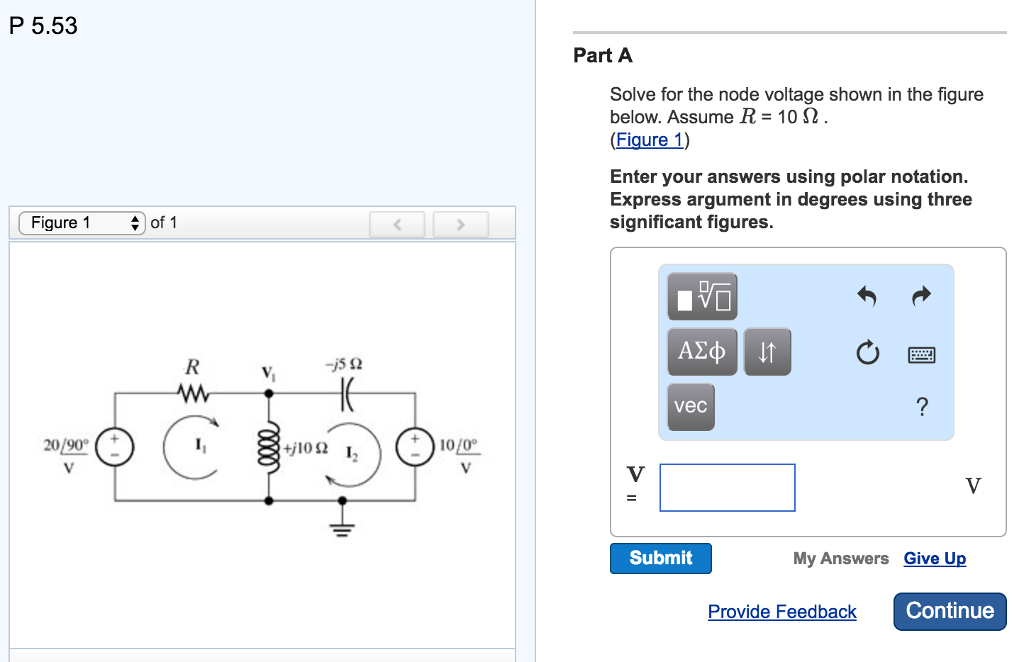Open the Figure 1 link
This screenshot has height=662, width=1024.
(648, 139)
